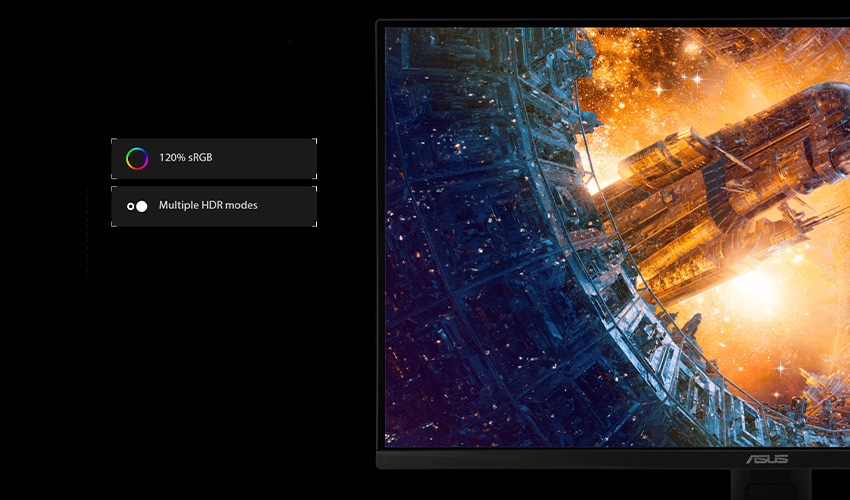Viewport: 850px width, 500px height.
Task: Click the HDR modes dot icon
Action: point(137,206)
